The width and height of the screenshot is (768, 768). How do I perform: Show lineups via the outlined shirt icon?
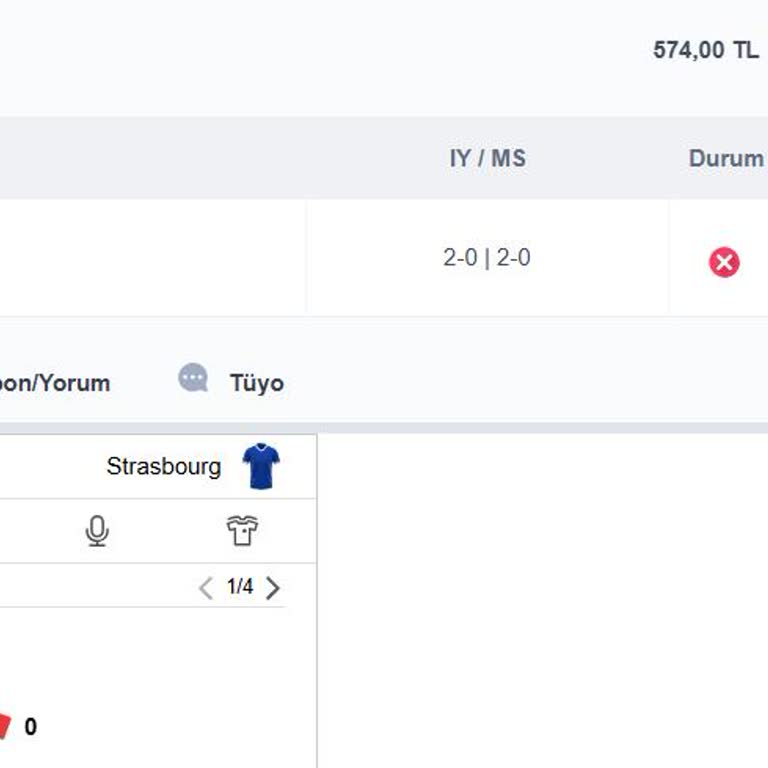pyautogui.click(x=242, y=531)
